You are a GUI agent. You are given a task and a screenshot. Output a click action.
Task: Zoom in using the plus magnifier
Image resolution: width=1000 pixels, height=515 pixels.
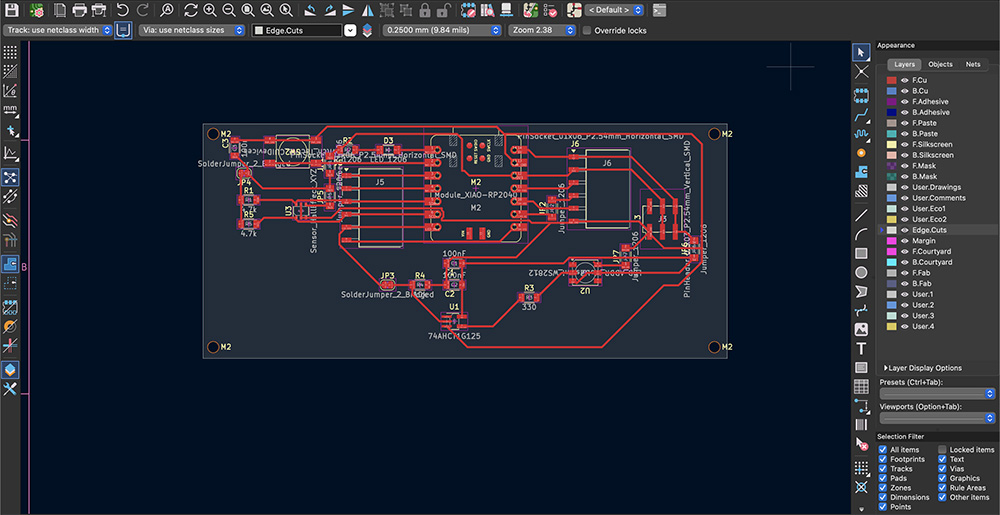210,10
